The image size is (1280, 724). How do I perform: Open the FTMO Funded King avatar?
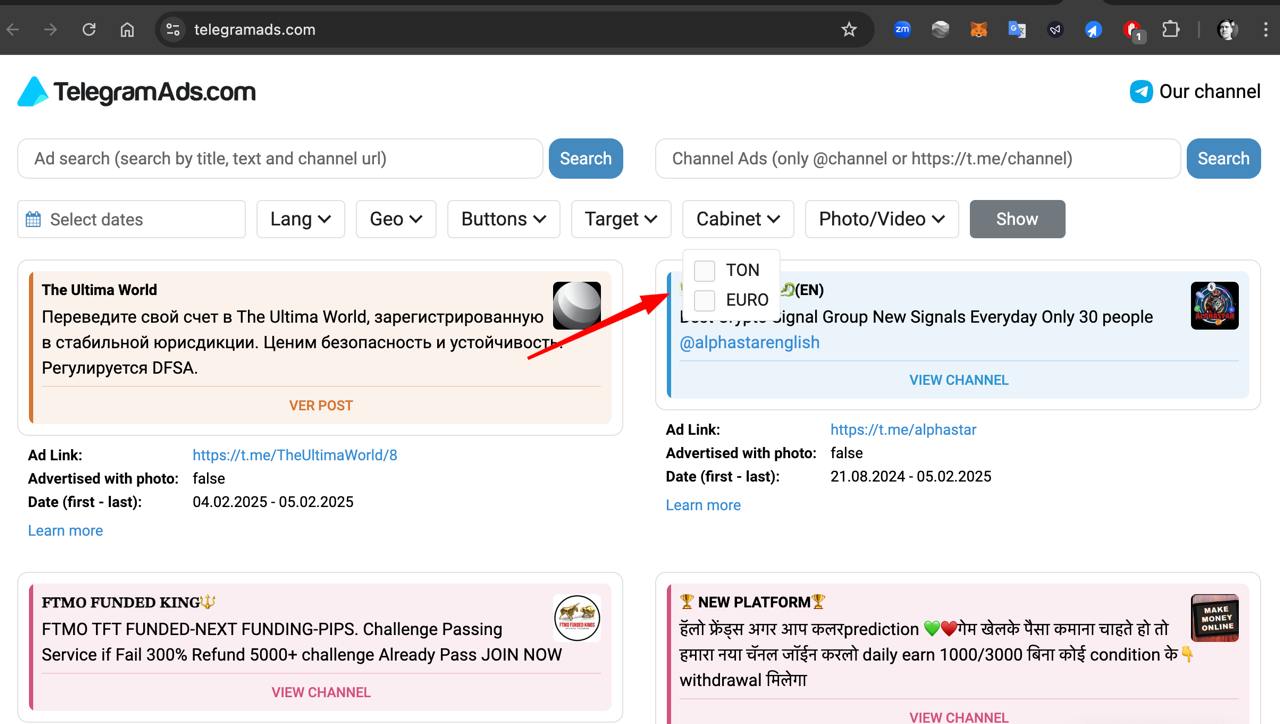point(577,618)
